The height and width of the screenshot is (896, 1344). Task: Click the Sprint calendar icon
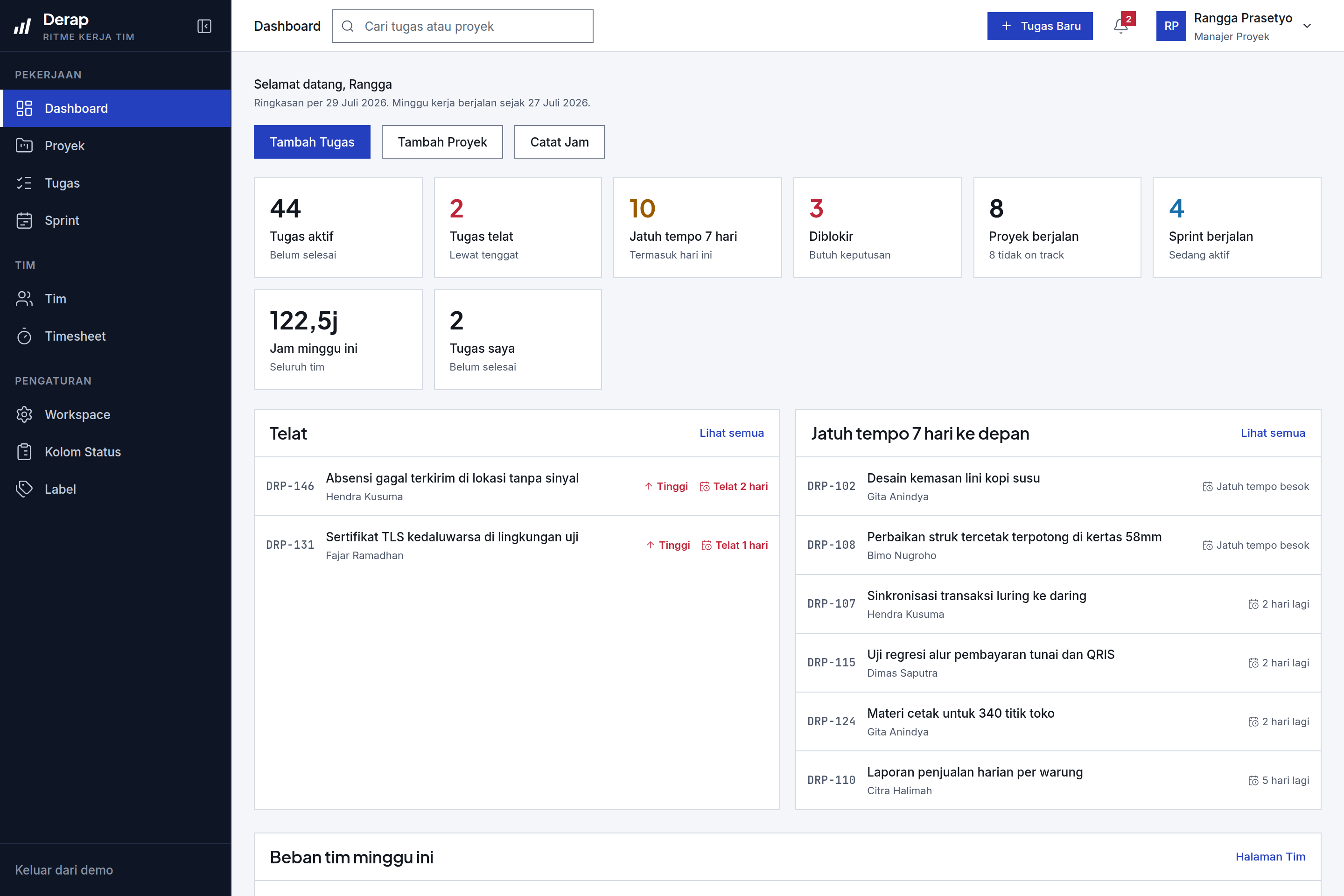24,221
